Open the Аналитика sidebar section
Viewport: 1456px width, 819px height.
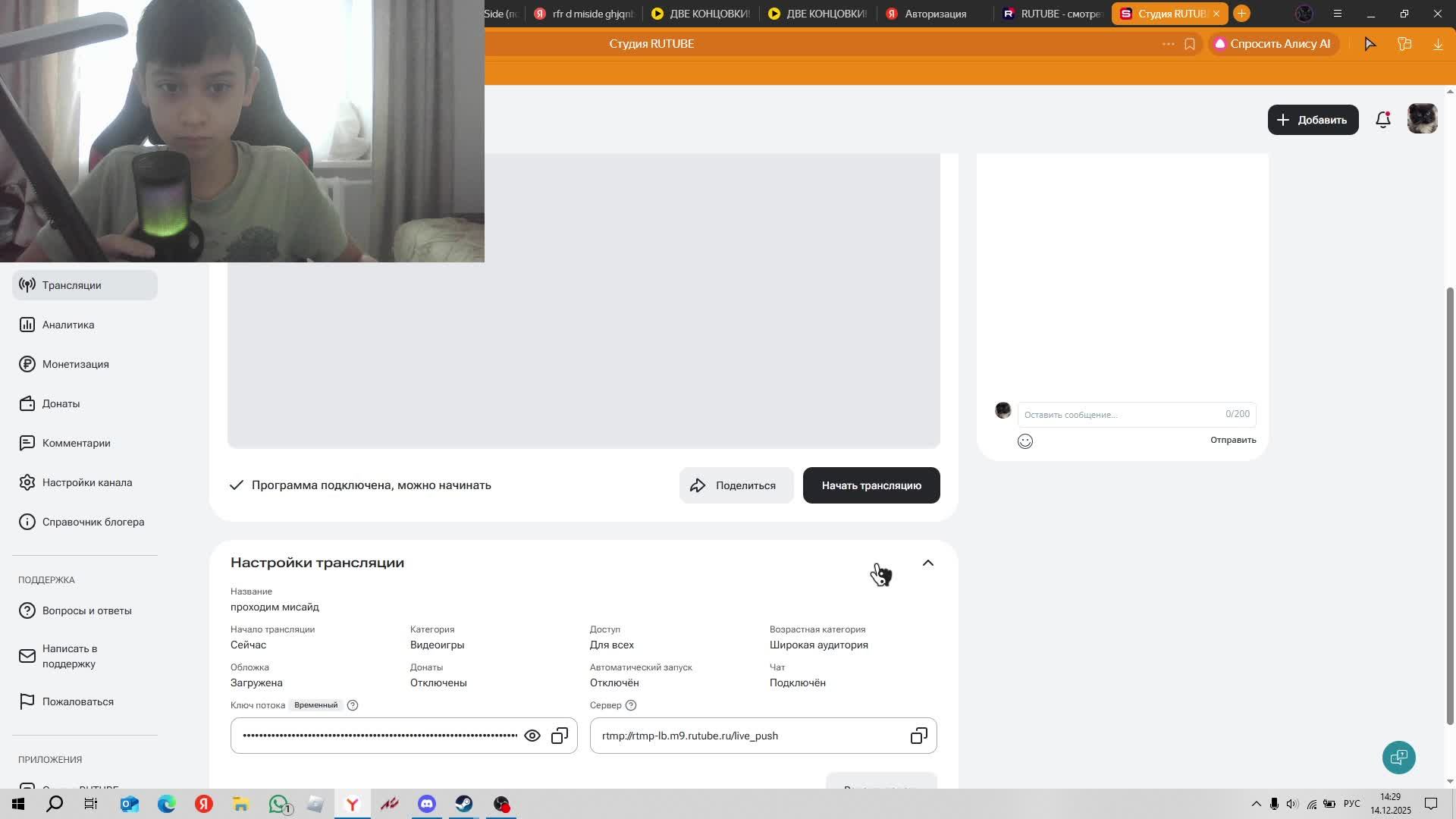pos(68,325)
